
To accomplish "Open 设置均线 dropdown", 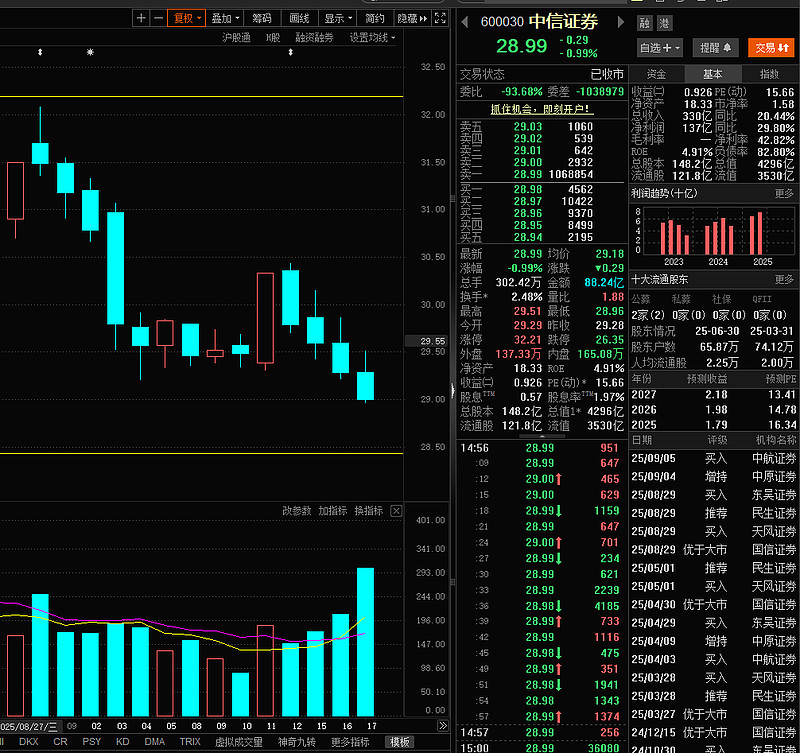I will click(x=372, y=37).
